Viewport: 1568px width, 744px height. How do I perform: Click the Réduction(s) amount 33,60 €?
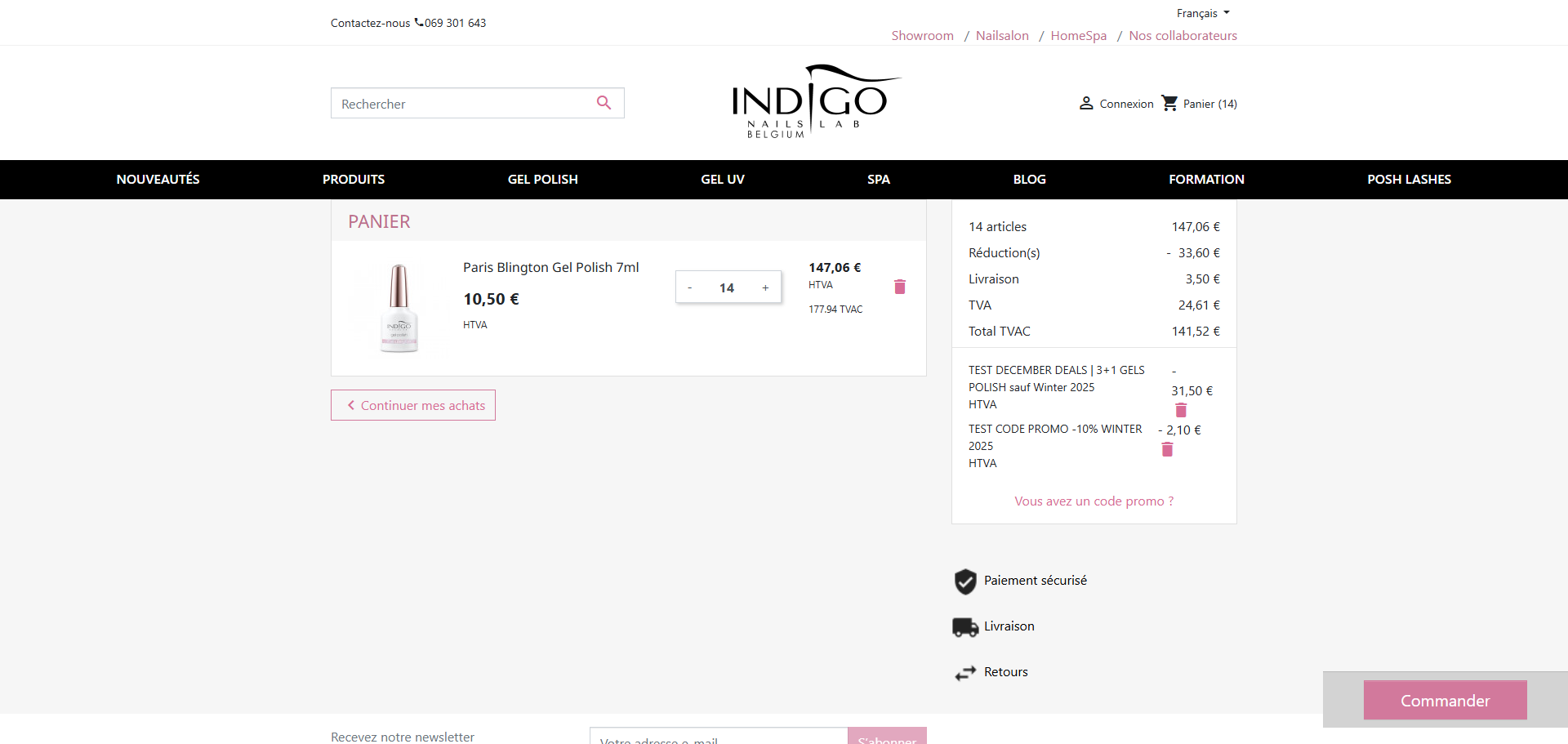coord(1193,253)
